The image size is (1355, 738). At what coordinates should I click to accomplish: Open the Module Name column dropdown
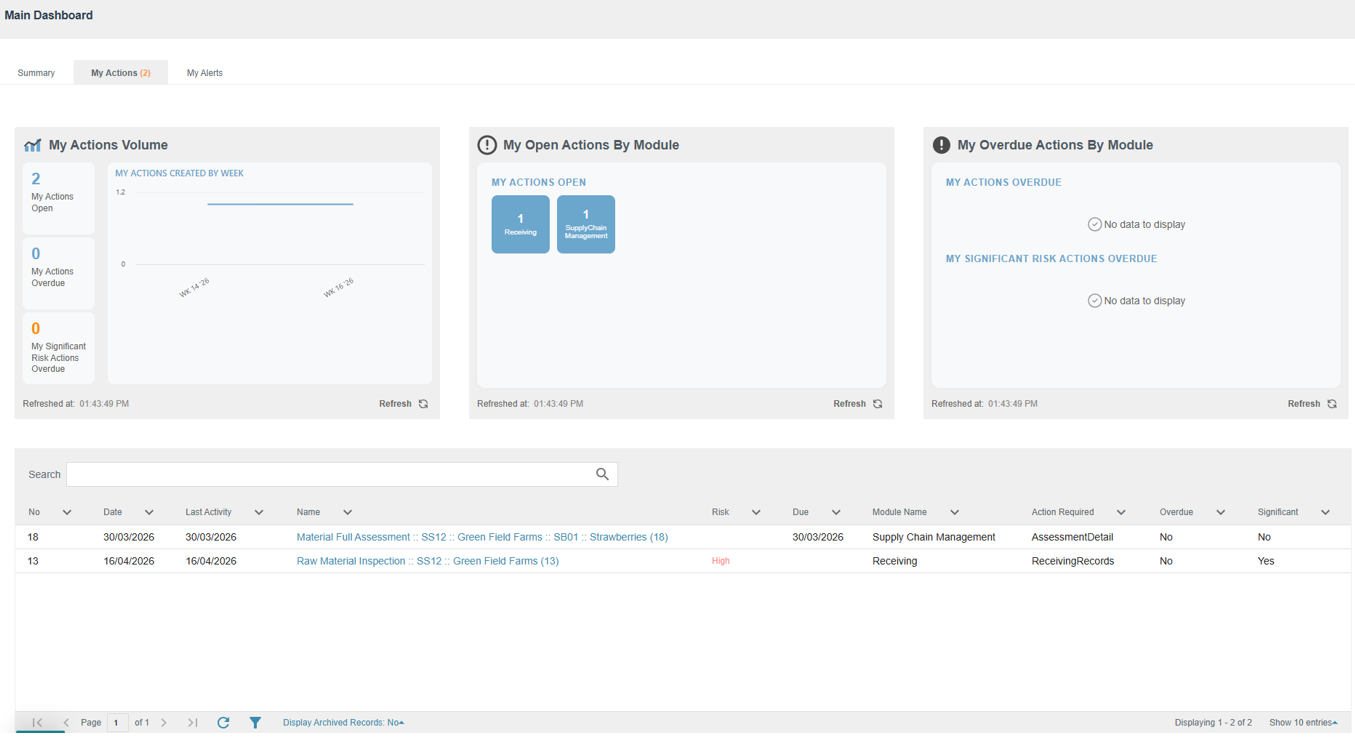(955, 512)
